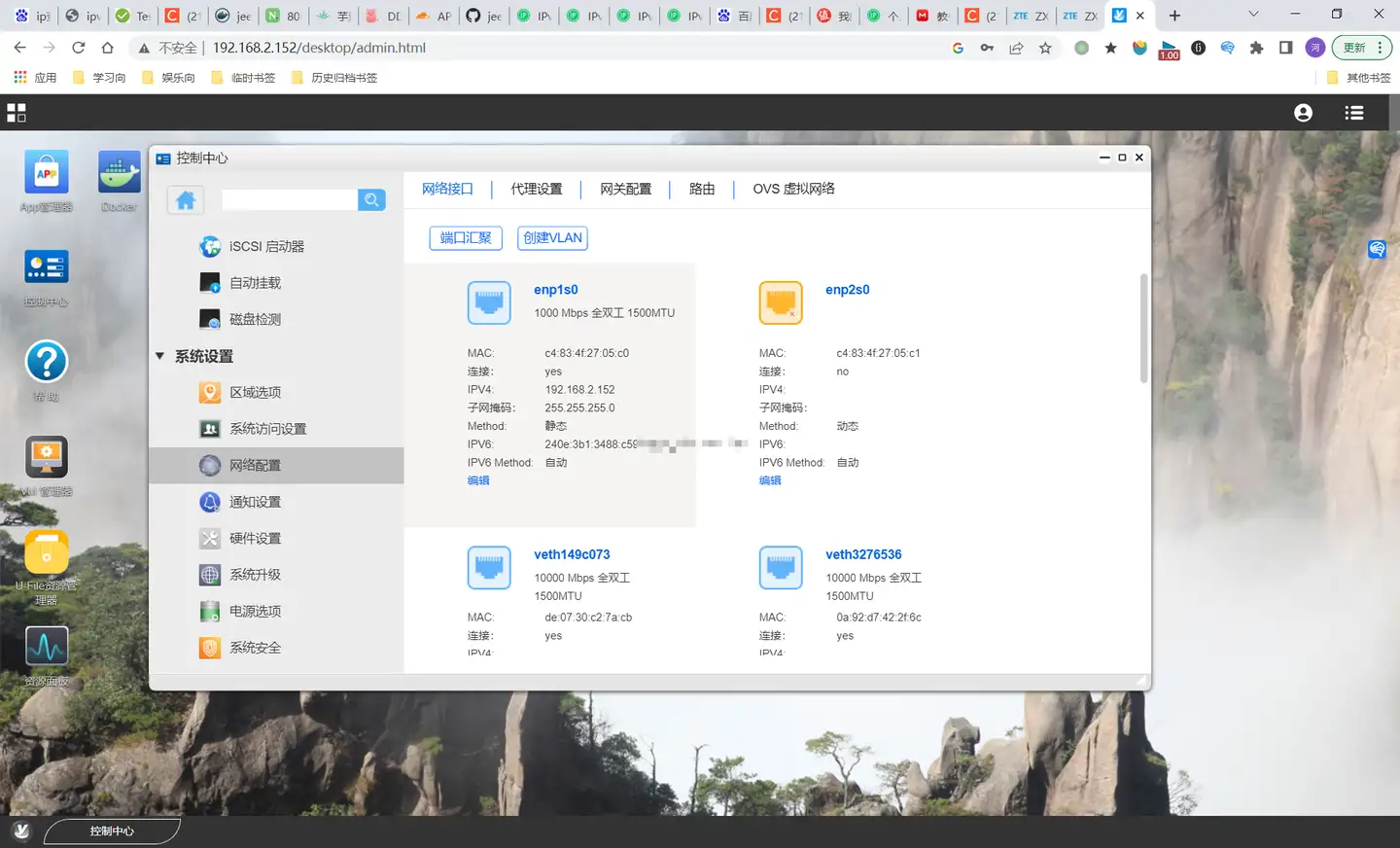Open the U-File资源管理器 desktop icon
This screenshot has height=848, width=1400.
coord(46,552)
